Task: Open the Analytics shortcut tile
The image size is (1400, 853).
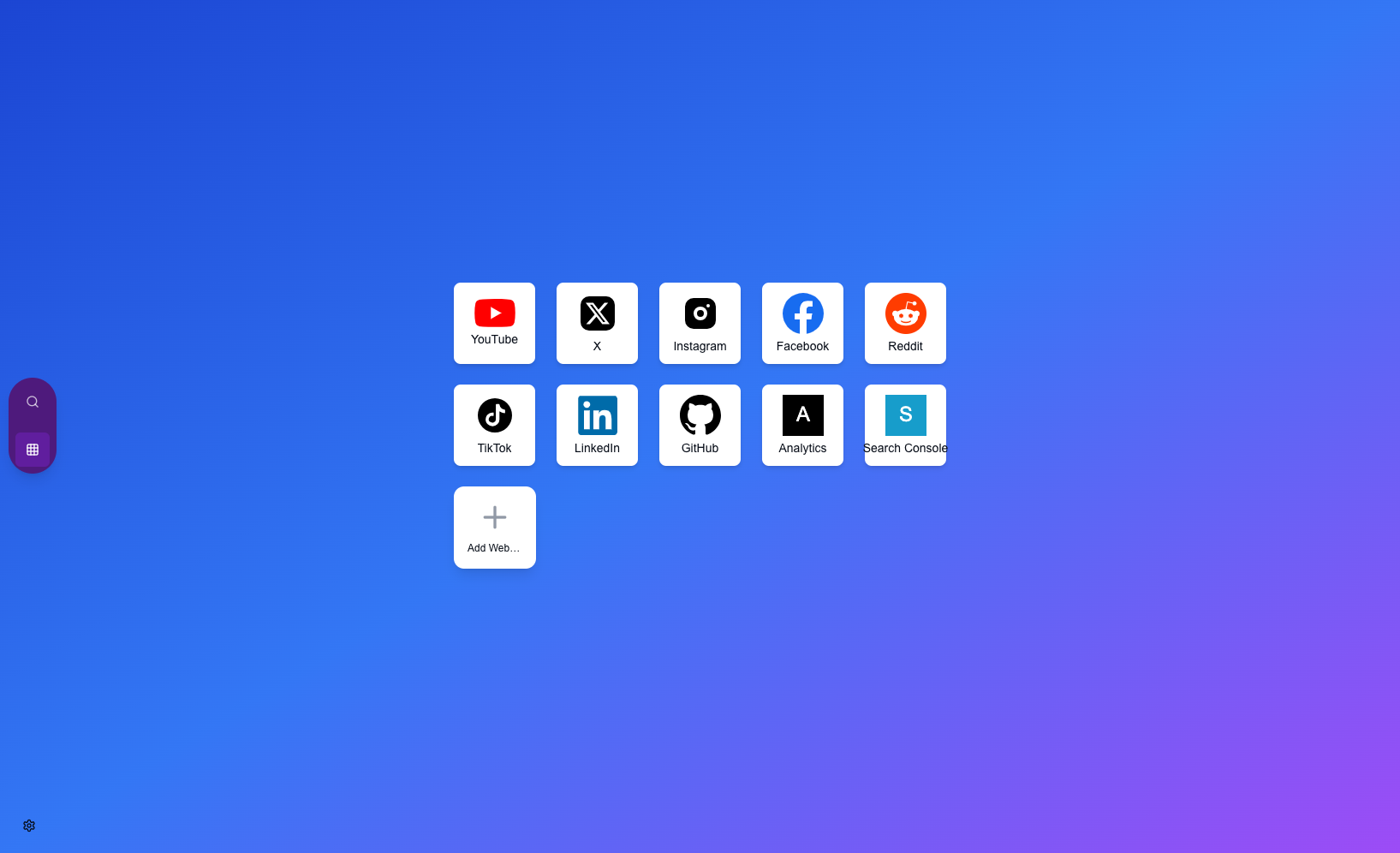Action: pyautogui.click(x=802, y=425)
